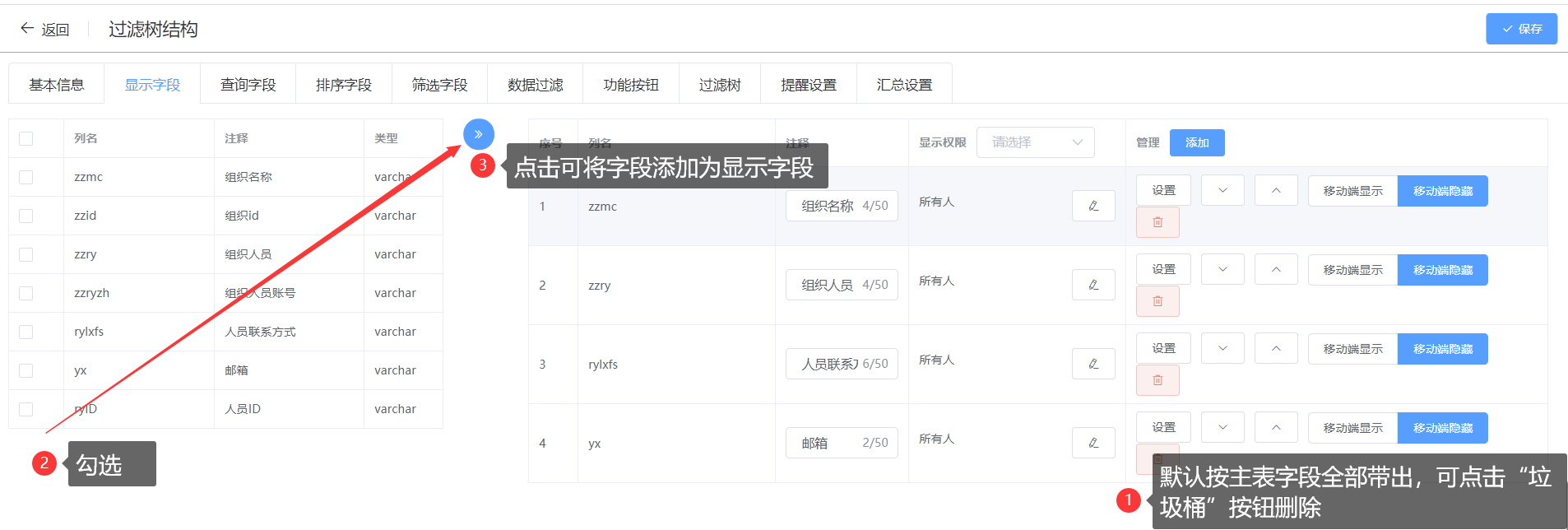Remove the rylxfs row using trash icon
Screen dimensions: 1568x530
pos(1157,380)
